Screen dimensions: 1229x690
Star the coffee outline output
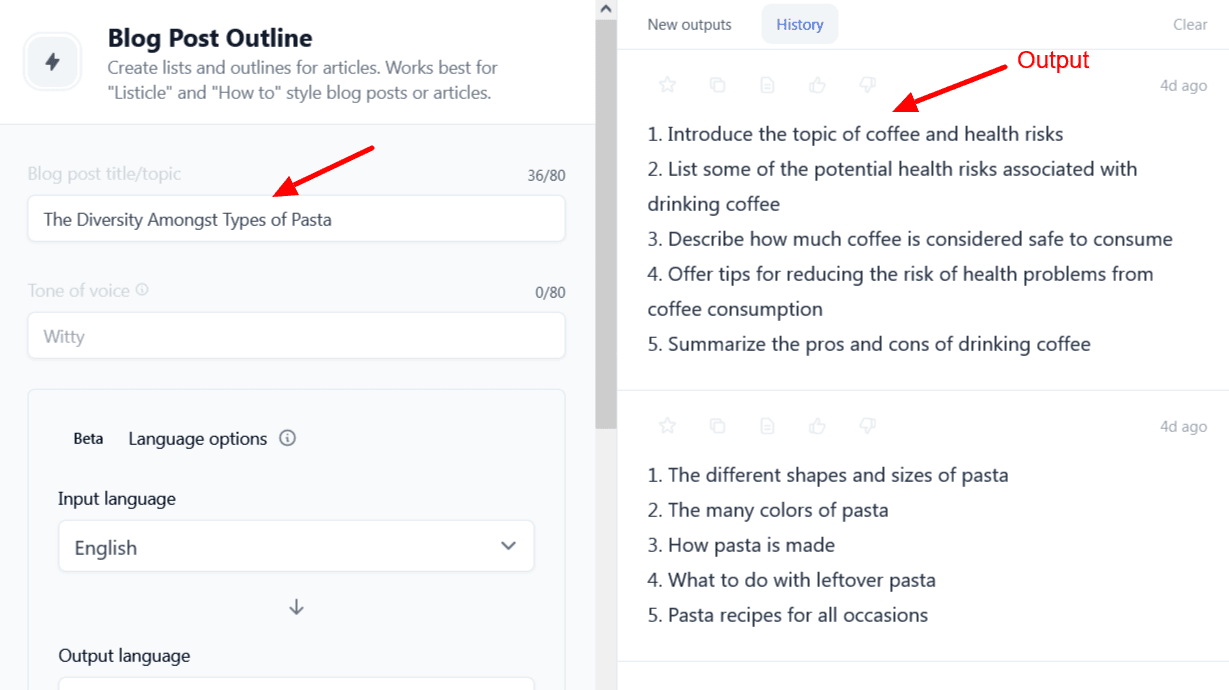click(x=668, y=86)
